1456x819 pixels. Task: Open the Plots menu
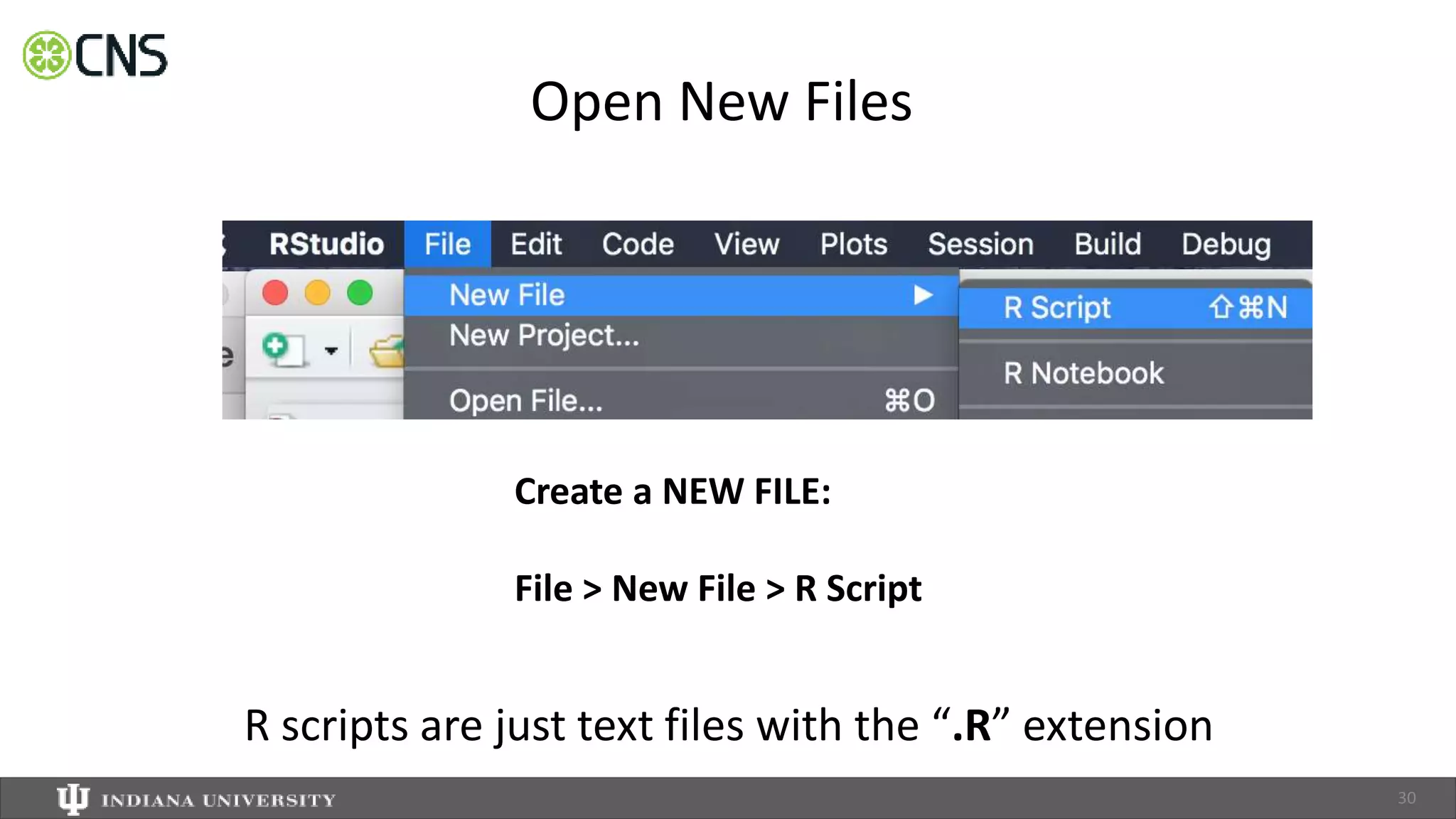854,245
